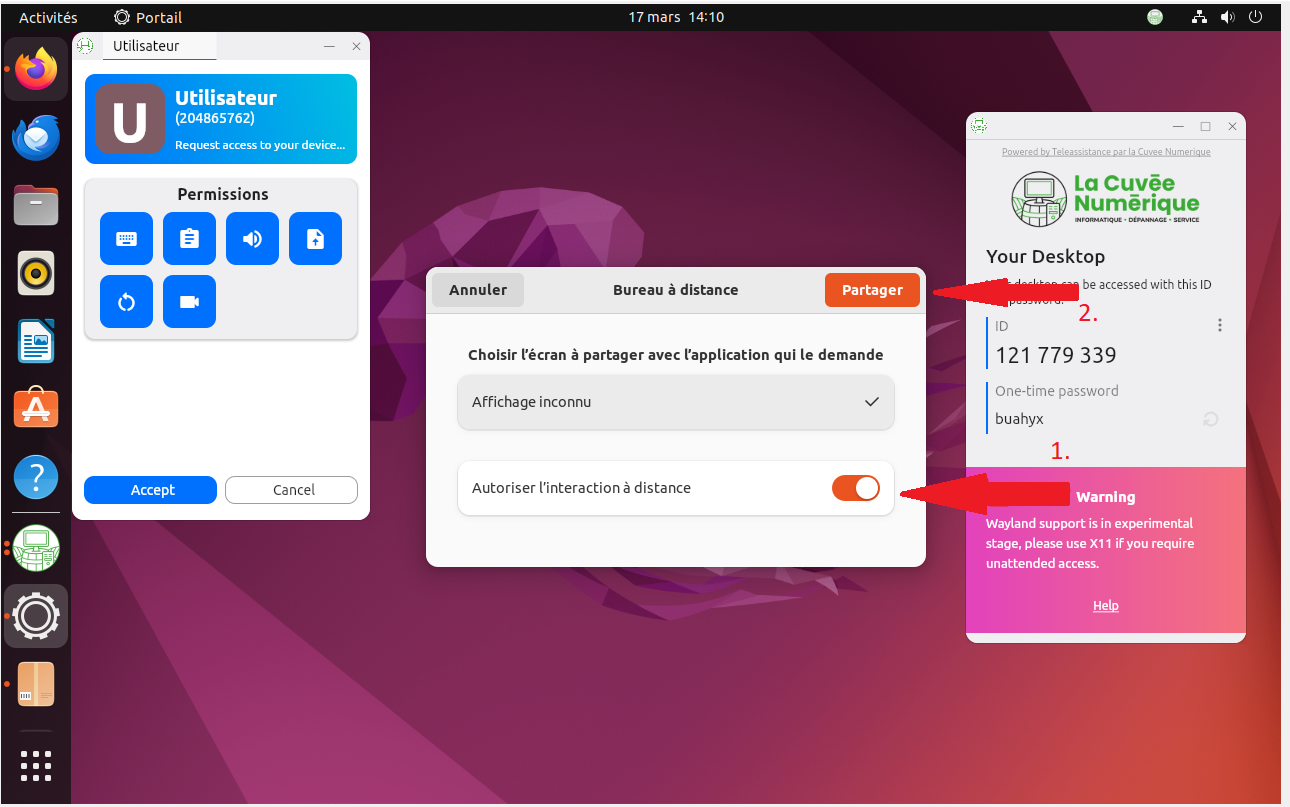The image size is (1290, 807).
Task: Accept the Utilisateur connection request
Action: click(152, 490)
